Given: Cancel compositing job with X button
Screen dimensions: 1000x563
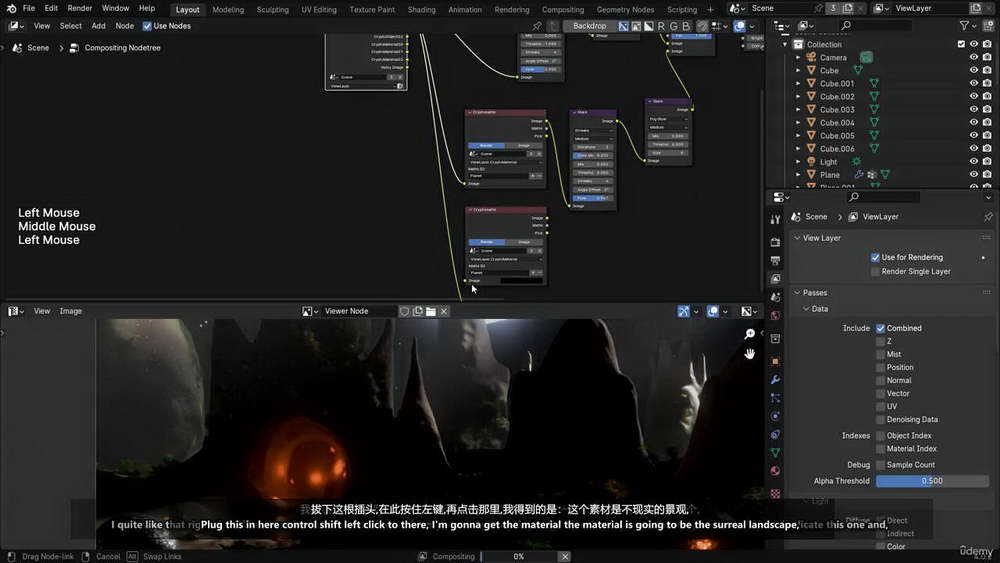Looking at the screenshot, I should pyautogui.click(x=564, y=557).
